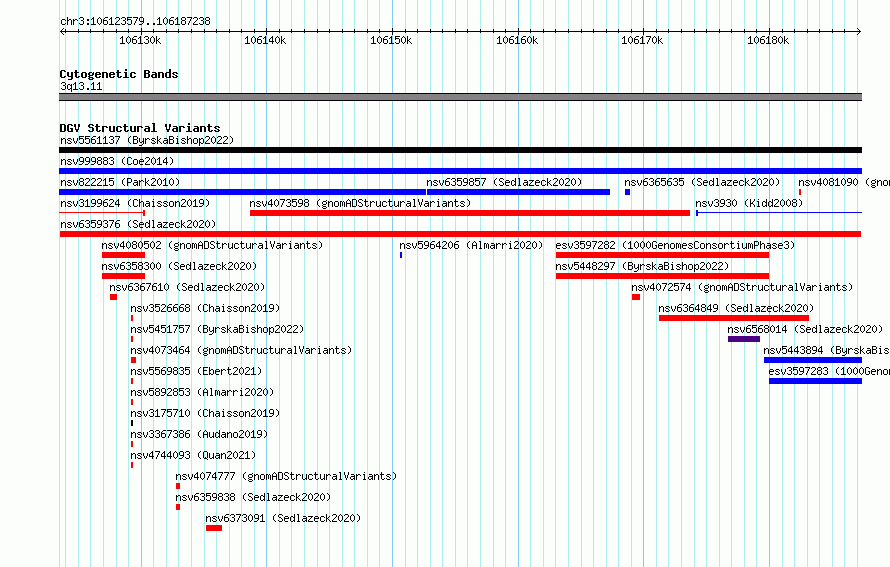Click the 106180k ruler position

coord(768,40)
